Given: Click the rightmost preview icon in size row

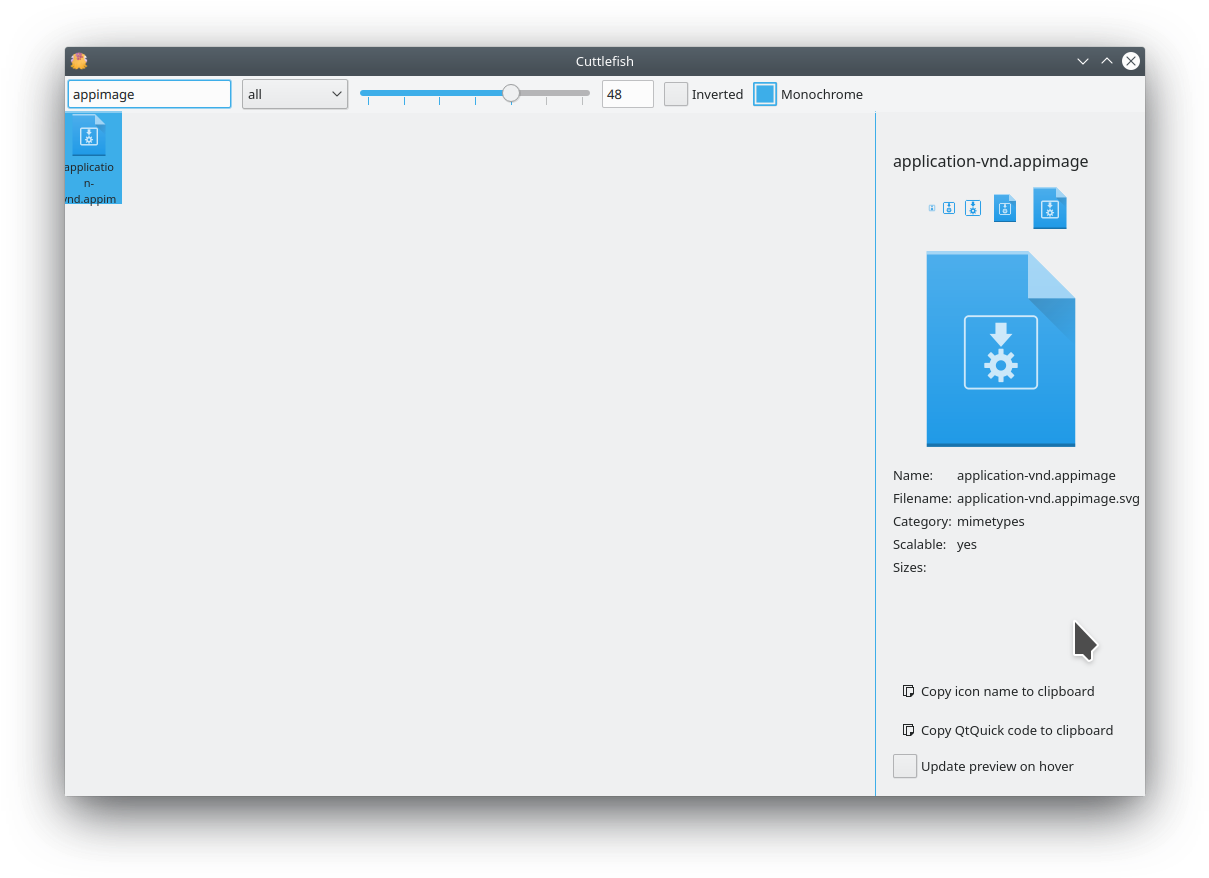Looking at the screenshot, I should point(1049,208).
